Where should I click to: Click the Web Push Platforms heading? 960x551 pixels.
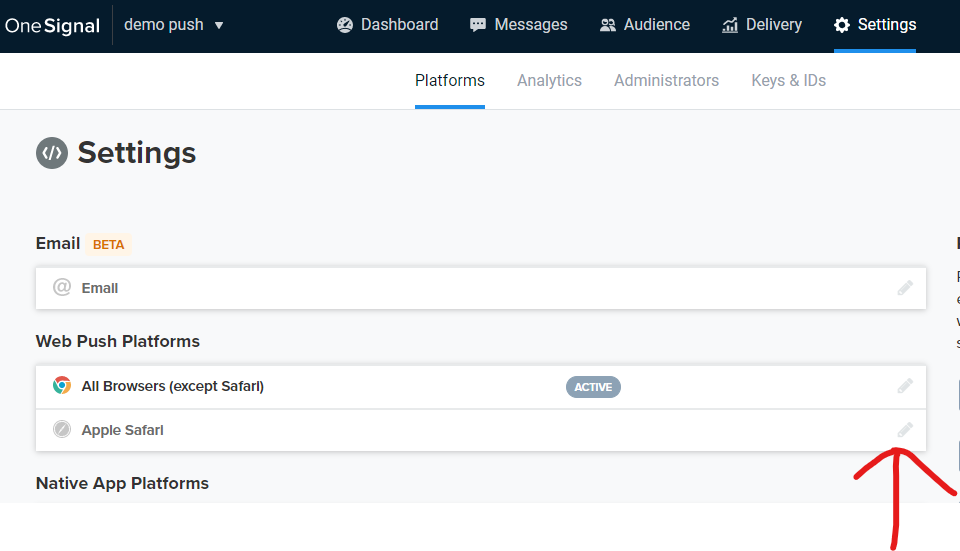point(118,341)
